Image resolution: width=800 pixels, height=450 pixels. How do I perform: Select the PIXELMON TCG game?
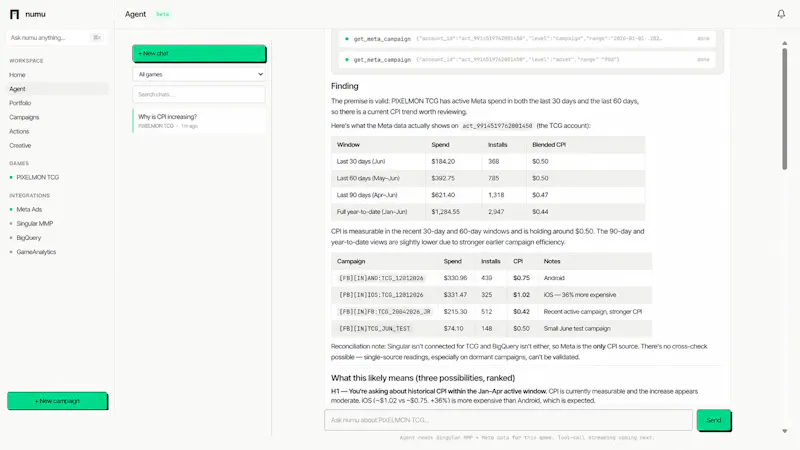point(37,178)
